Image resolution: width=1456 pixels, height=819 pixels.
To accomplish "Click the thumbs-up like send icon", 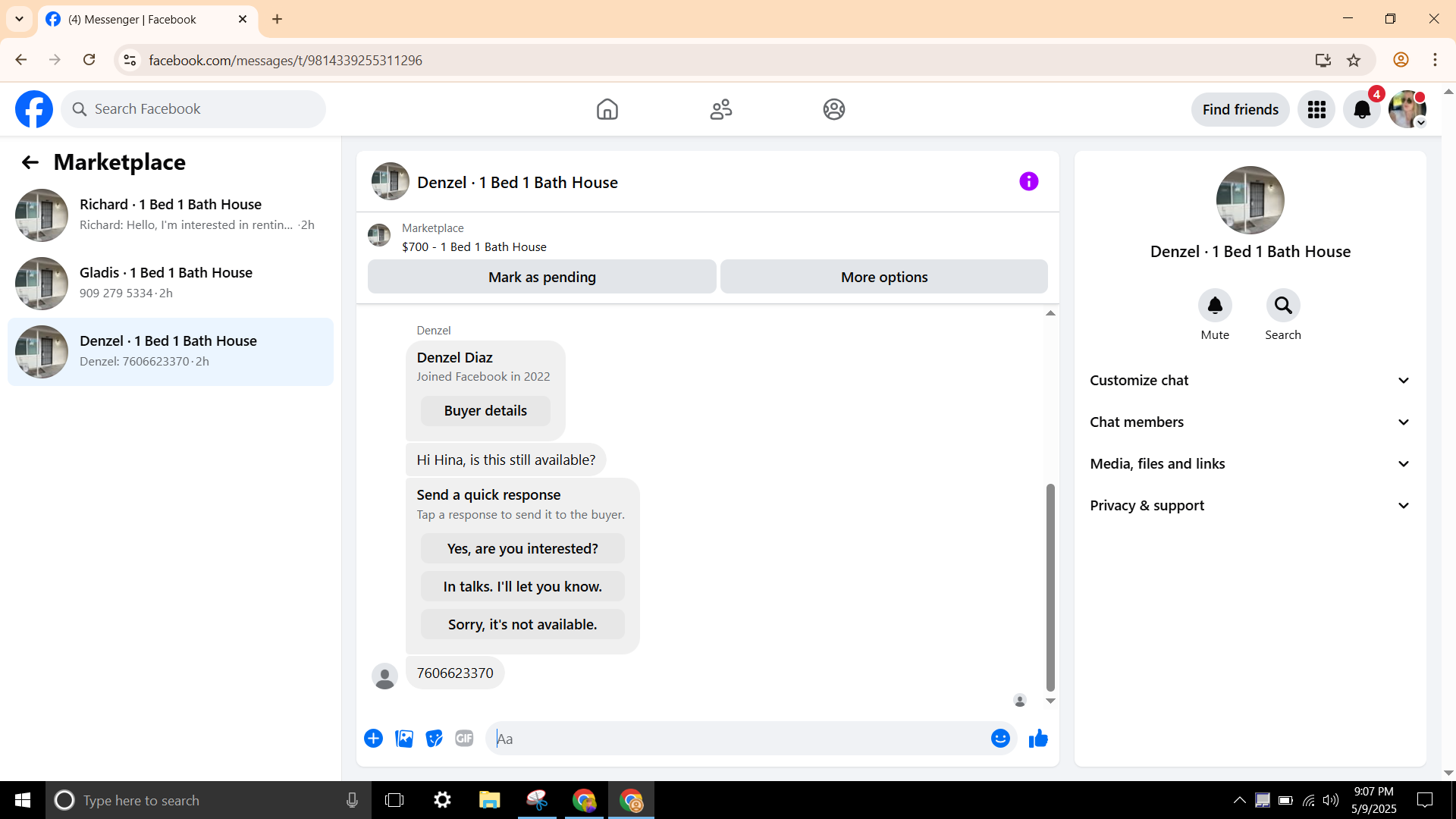I will tap(1038, 739).
